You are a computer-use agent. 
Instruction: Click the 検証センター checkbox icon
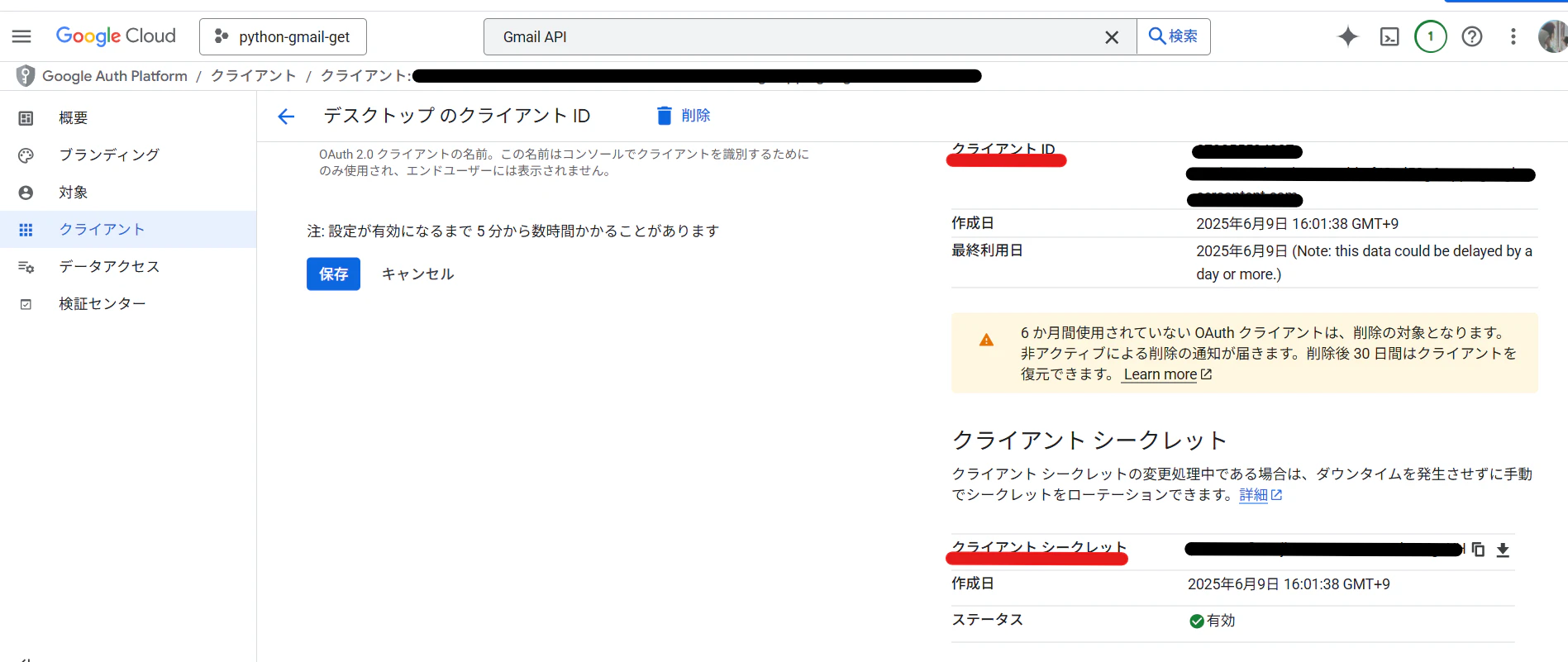point(26,304)
